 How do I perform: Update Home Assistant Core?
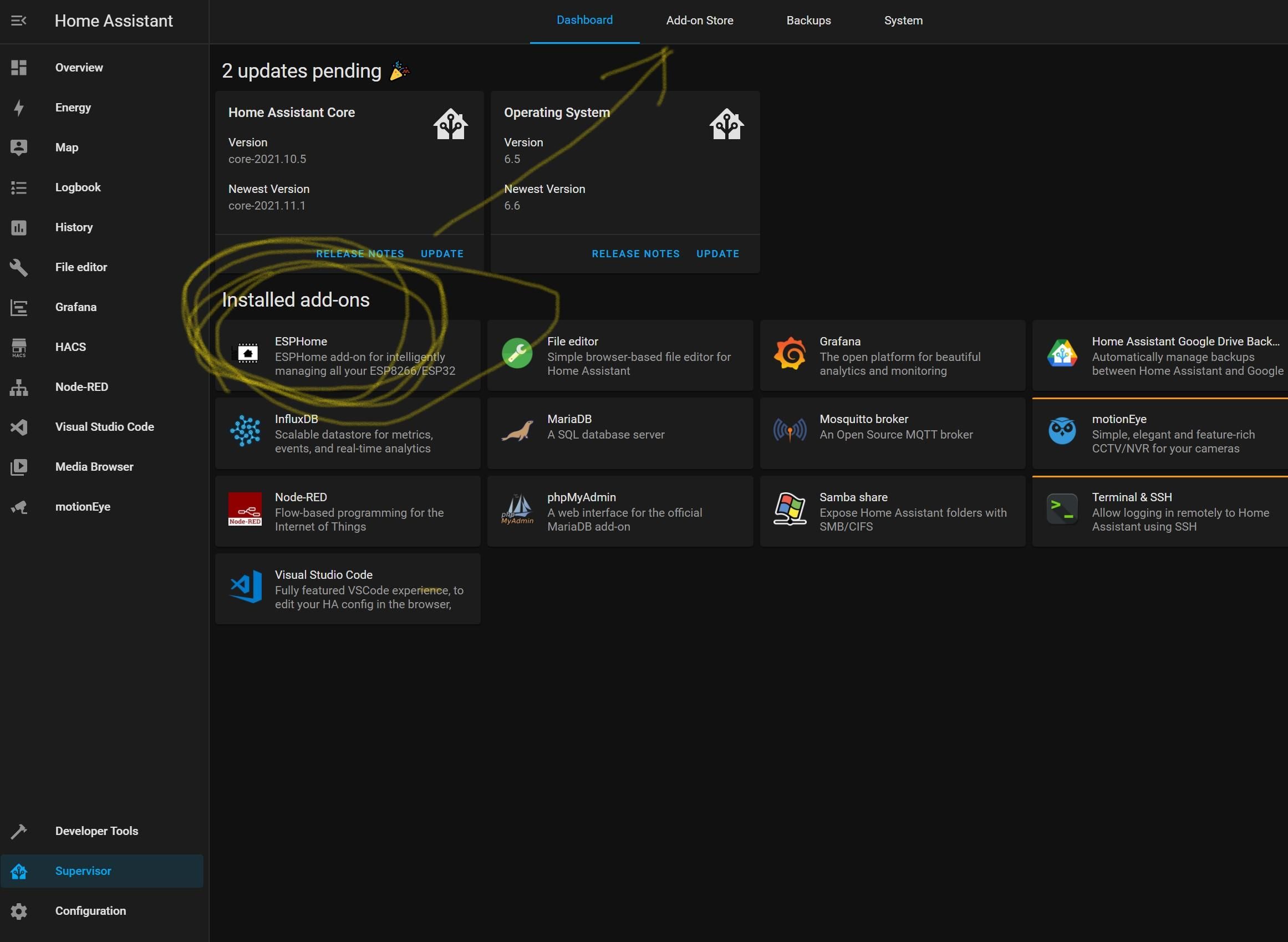click(442, 254)
